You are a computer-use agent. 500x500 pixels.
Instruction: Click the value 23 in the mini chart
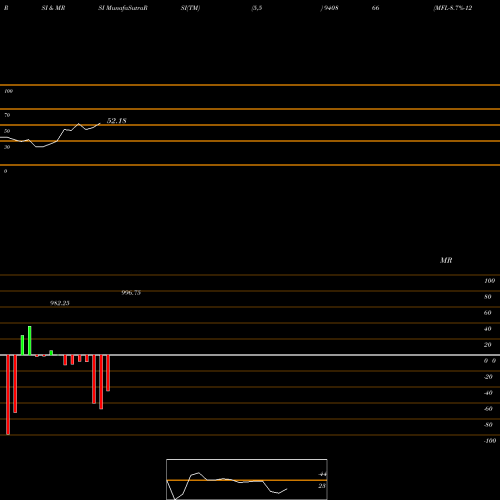322,486
